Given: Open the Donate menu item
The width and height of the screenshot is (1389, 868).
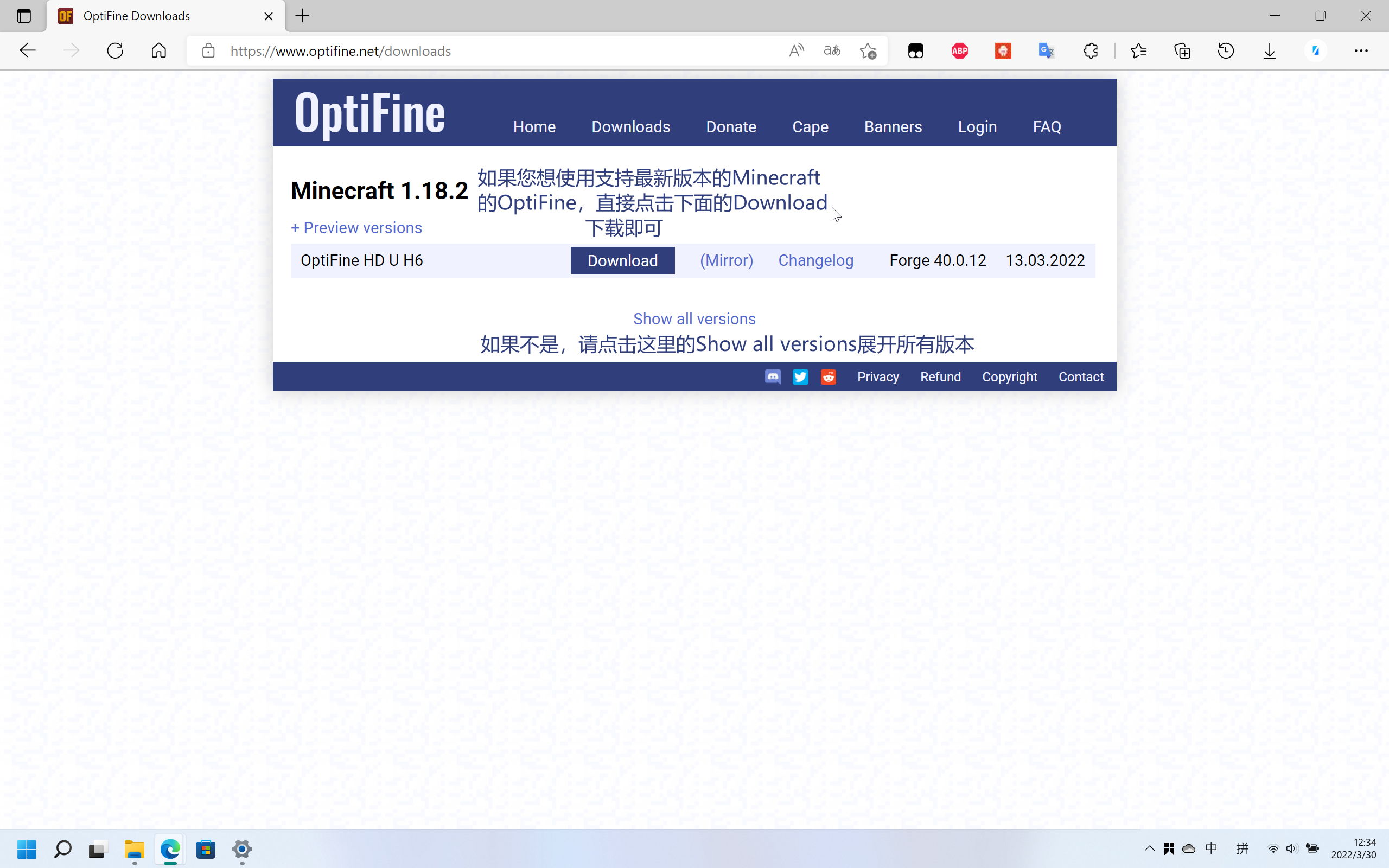Looking at the screenshot, I should coord(731,127).
